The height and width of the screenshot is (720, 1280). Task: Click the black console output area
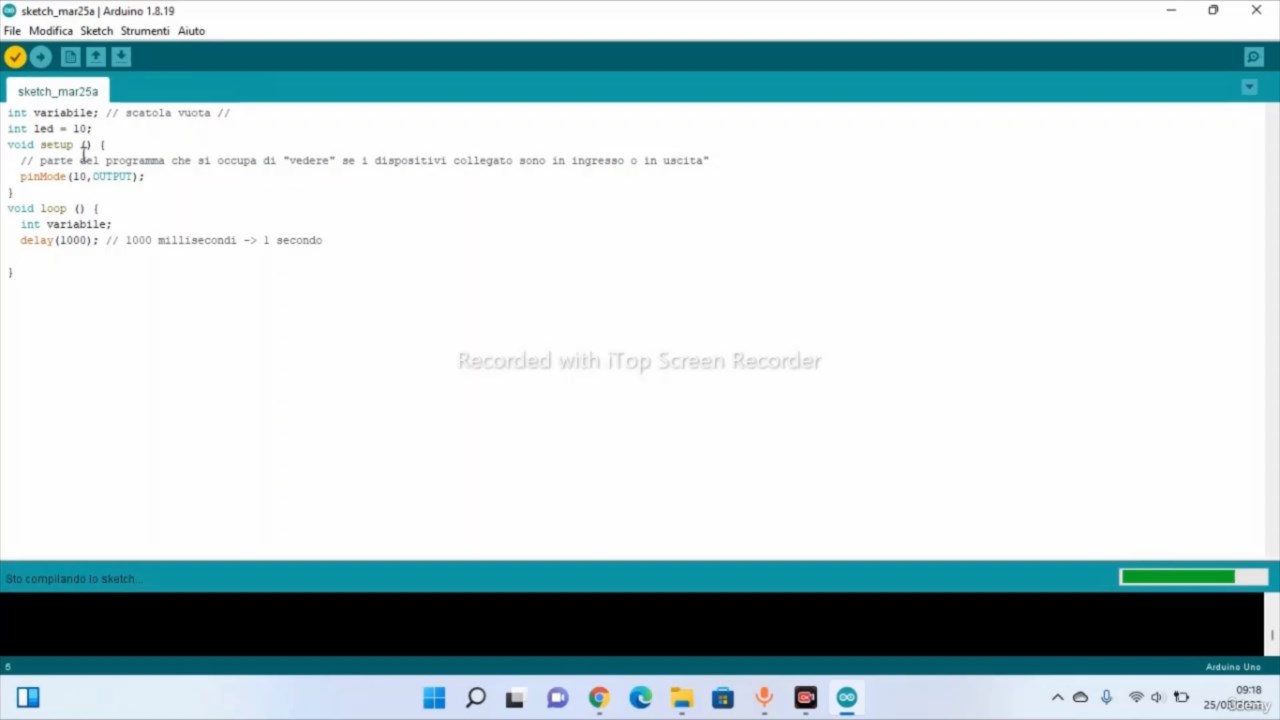pos(632,624)
